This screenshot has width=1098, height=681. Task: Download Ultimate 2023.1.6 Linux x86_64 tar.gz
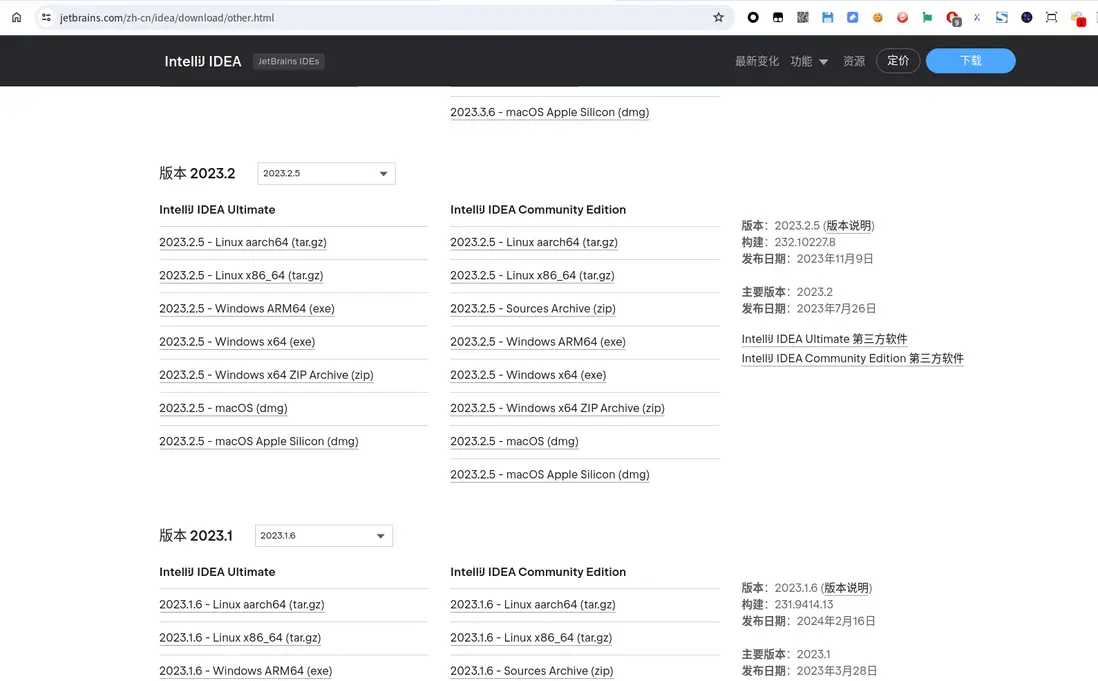(239, 638)
